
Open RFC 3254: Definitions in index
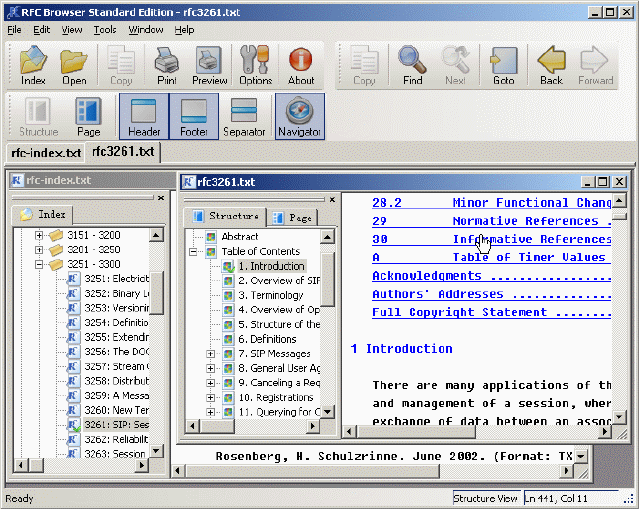coord(117,322)
